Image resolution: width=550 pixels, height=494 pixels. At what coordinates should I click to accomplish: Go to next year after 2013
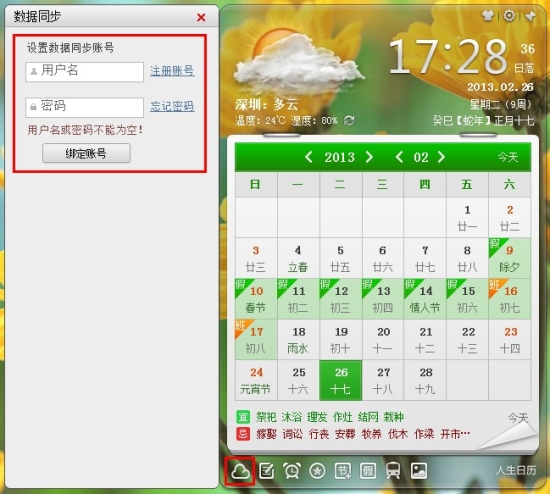[x=369, y=157]
